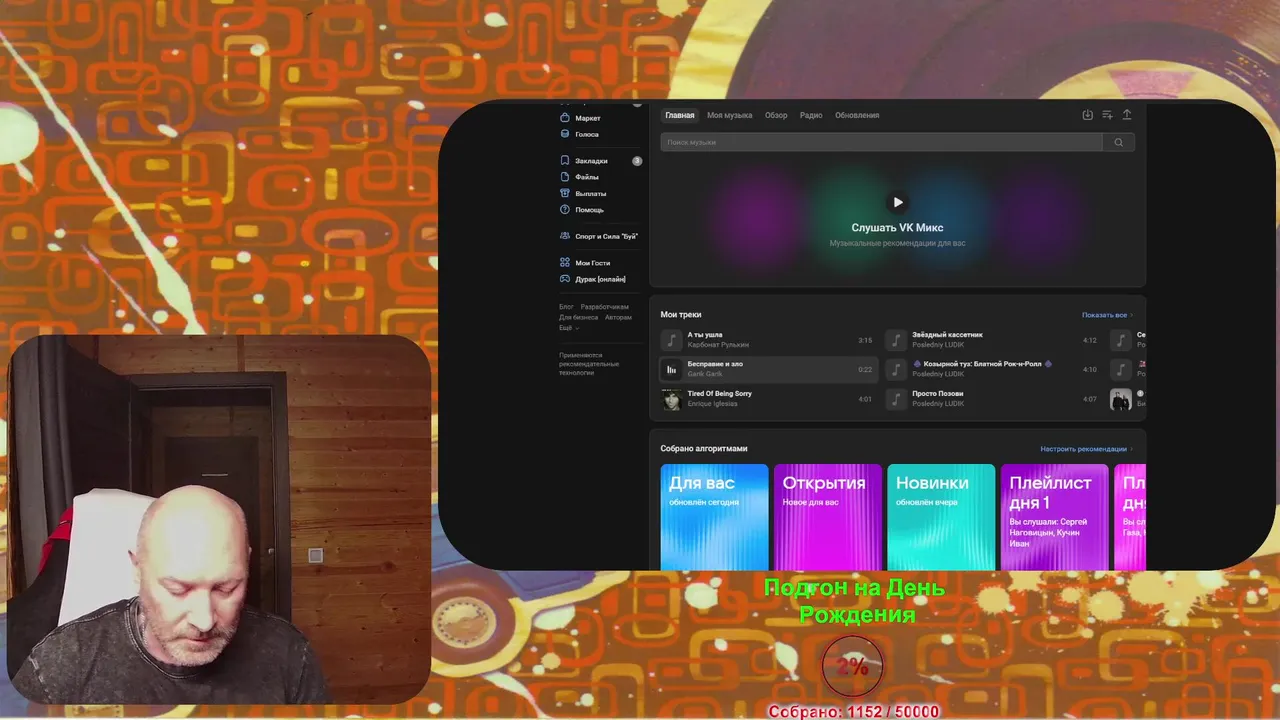Switch to the Обзор tab
Screen dimensions: 1280x720
[x=776, y=115]
